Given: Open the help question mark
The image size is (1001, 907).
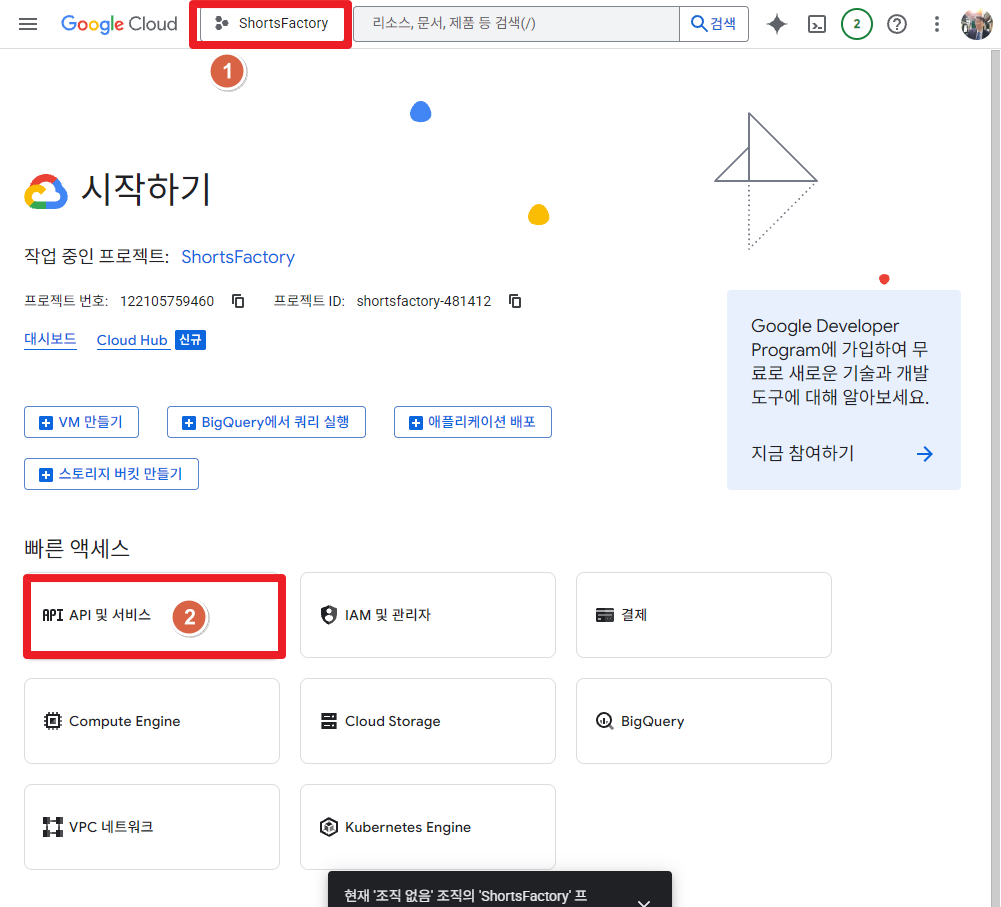Looking at the screenshot, I should pos(897,23).
